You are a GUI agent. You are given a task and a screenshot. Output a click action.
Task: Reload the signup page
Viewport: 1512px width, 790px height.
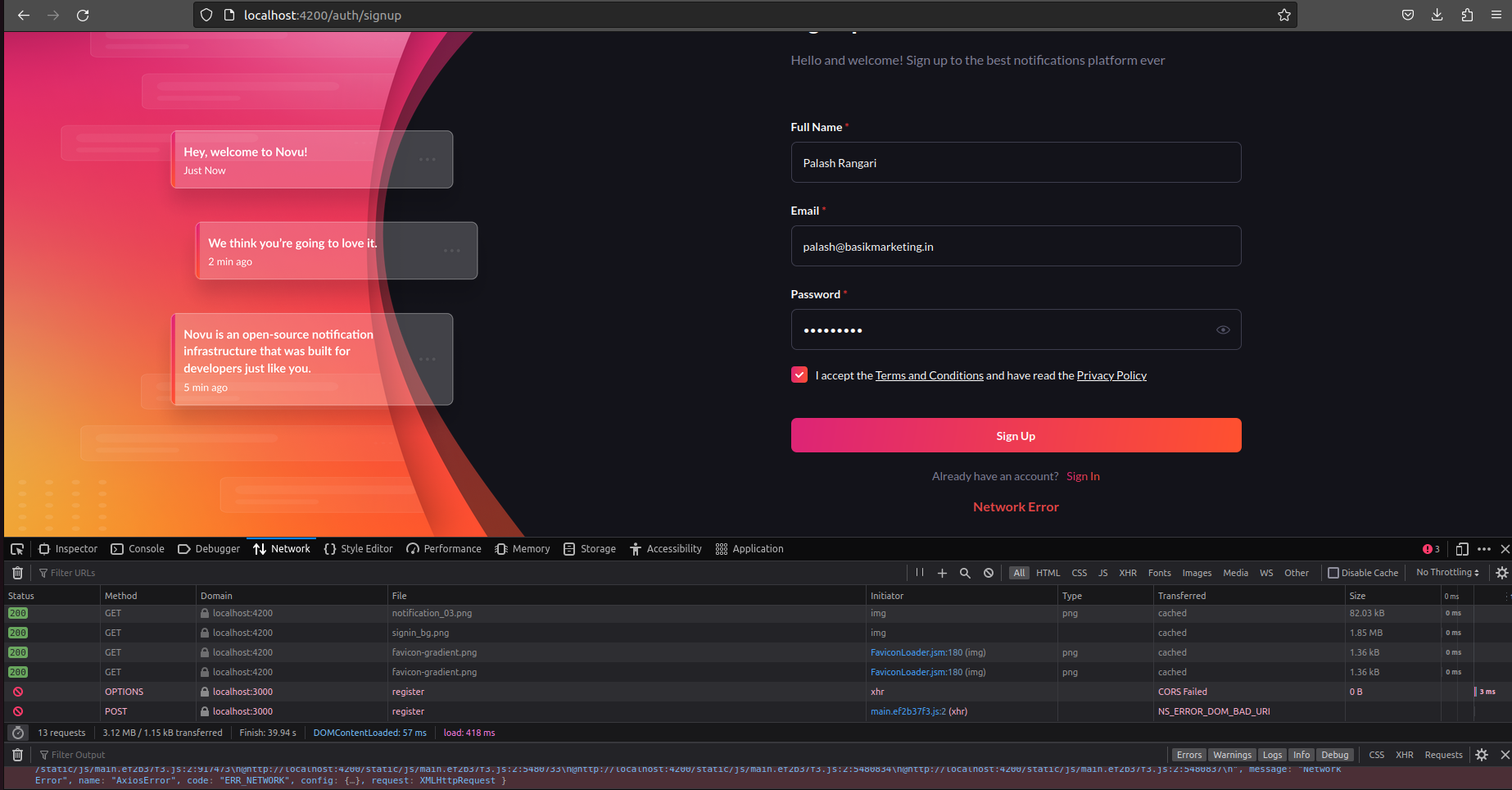[x=82, y=15]
